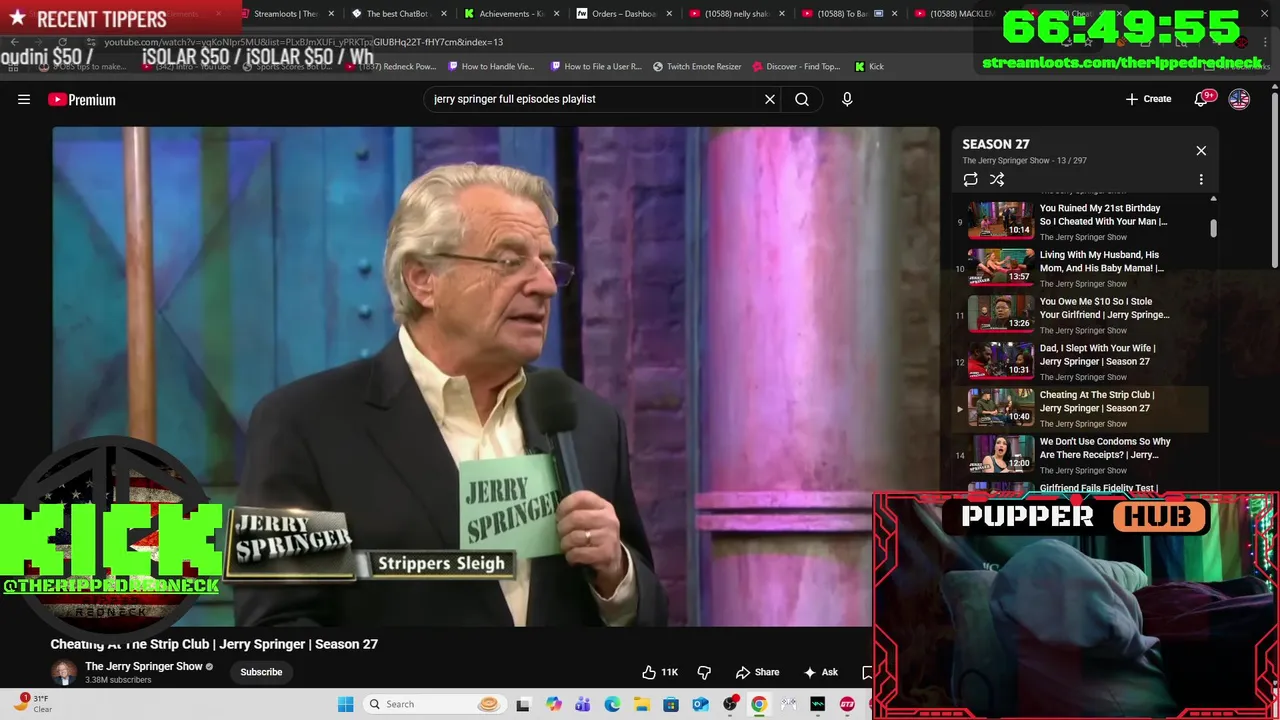Clear the search box text

770,99
